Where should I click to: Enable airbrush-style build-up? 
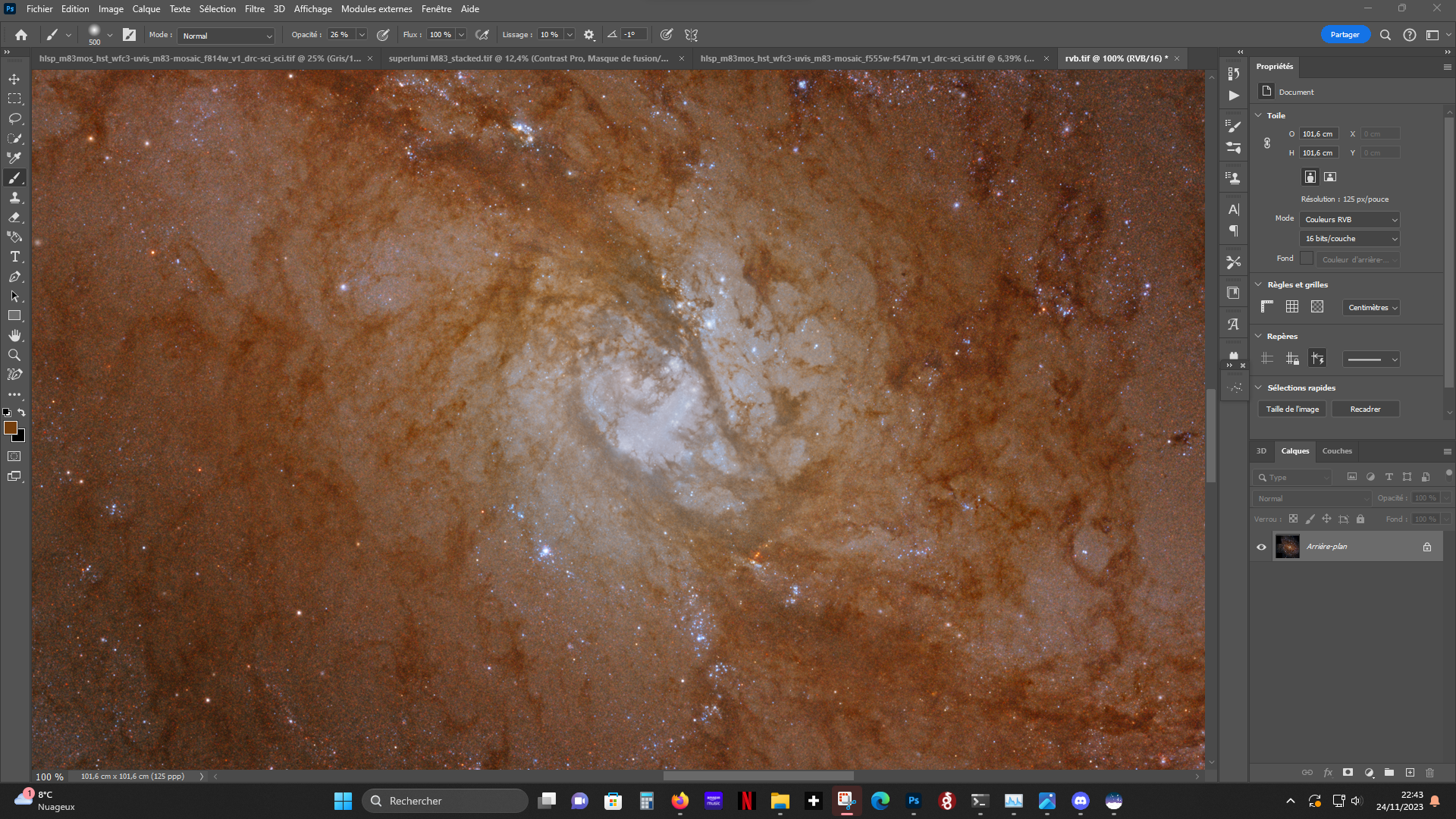point(482,35)
